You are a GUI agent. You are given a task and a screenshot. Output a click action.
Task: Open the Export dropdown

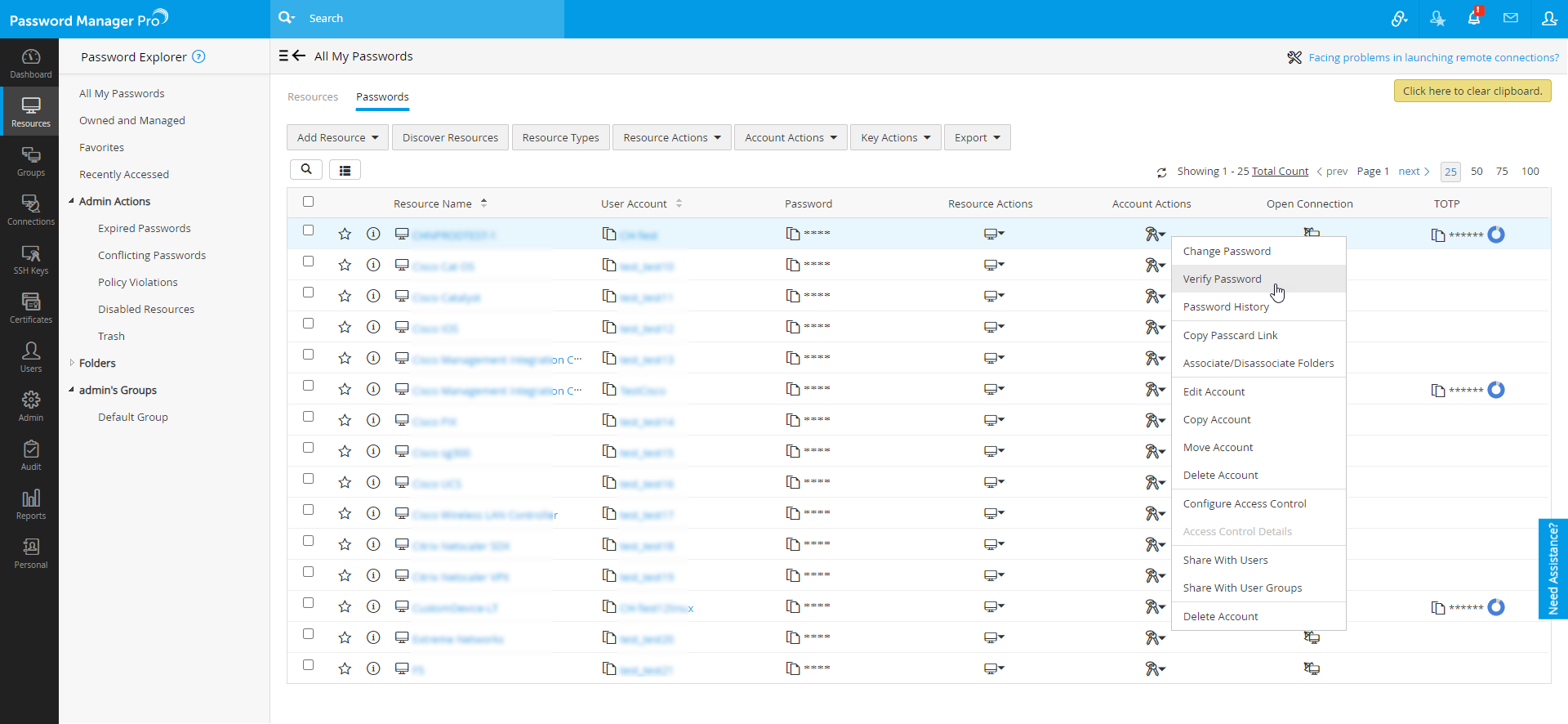click(x=977, y=137)
